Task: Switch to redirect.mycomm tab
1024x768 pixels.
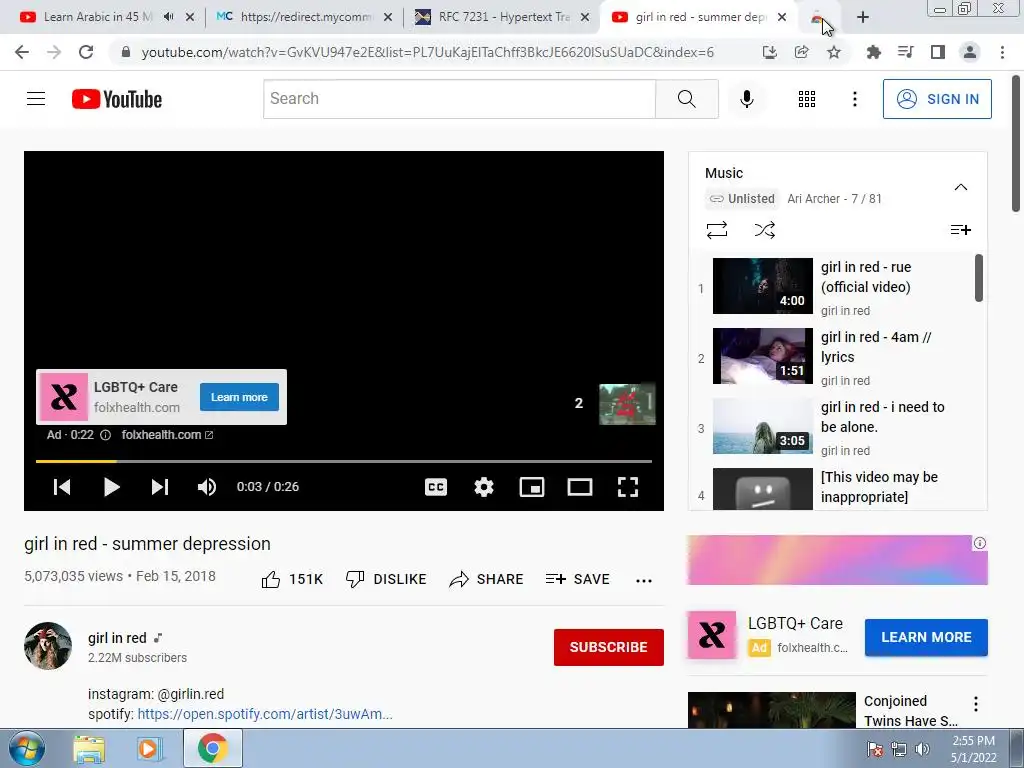Action: click(x=298, y=17)
